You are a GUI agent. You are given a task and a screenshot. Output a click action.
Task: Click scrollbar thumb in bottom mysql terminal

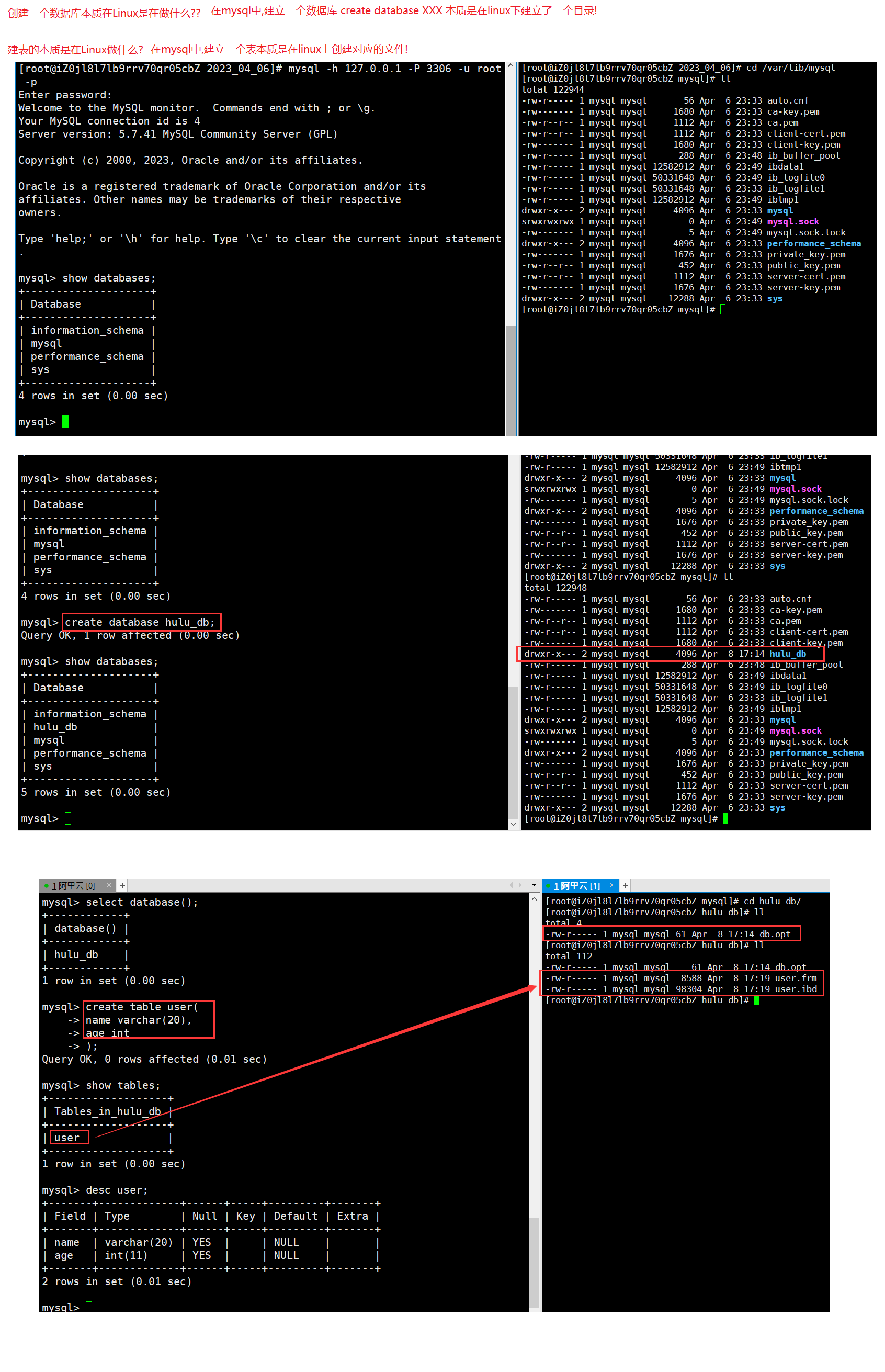pos(534,1263)
